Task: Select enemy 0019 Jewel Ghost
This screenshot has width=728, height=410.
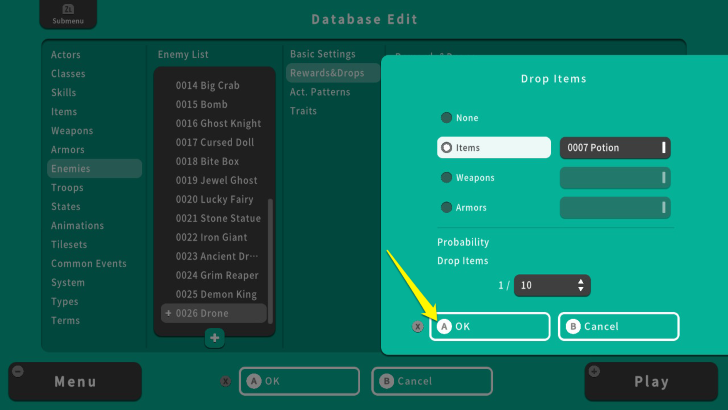Action: click(214, 181)
